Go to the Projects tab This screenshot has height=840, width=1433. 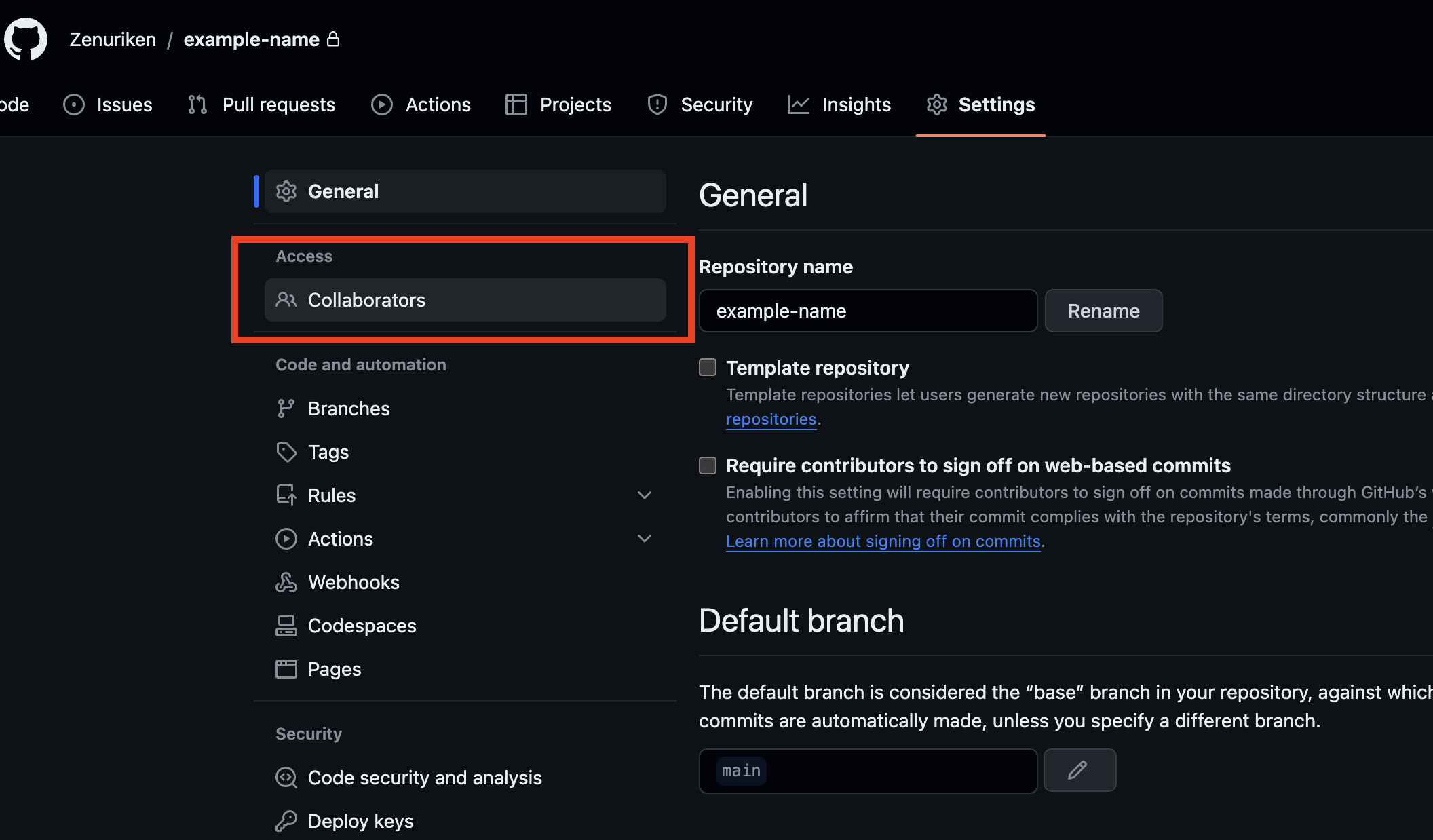coord(558,104)
